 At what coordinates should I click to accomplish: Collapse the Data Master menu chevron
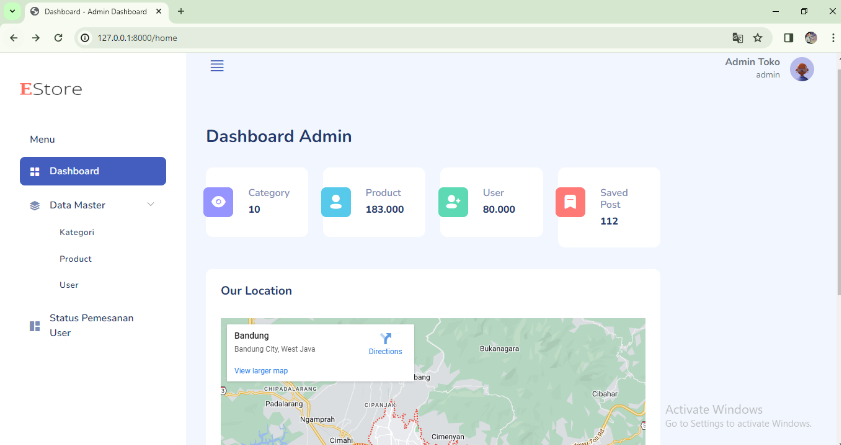point(151,205)
